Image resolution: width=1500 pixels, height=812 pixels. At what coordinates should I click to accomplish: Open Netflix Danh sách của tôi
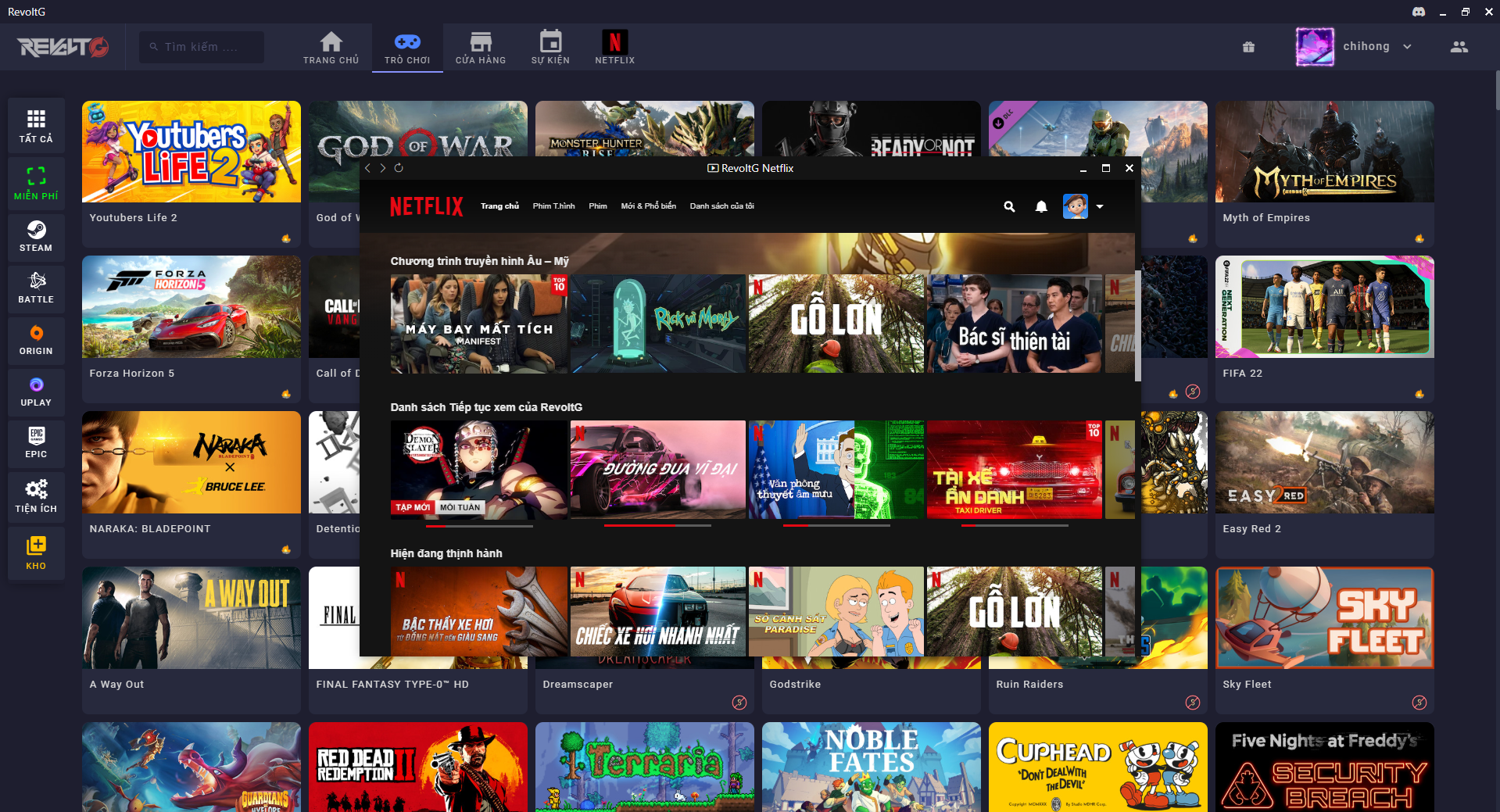pyautogui.click(x=721, y=206)
